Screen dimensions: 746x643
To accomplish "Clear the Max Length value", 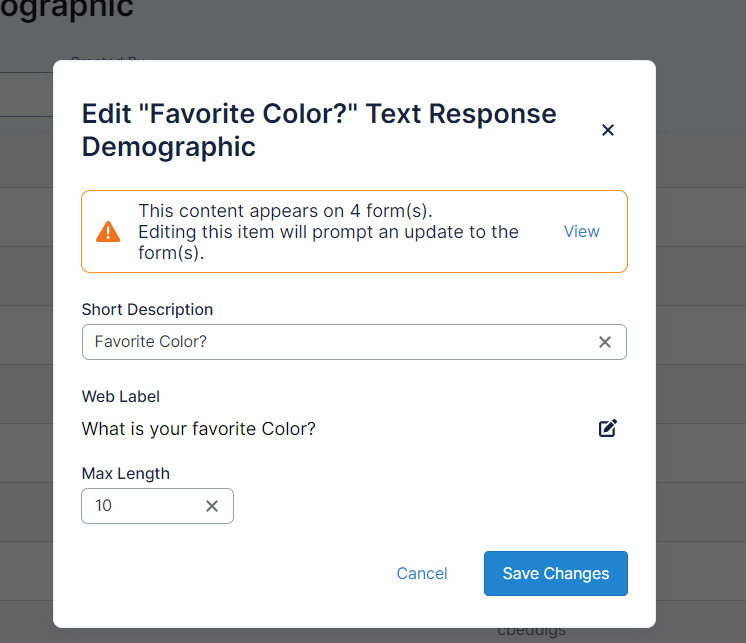I will [212, 506].
